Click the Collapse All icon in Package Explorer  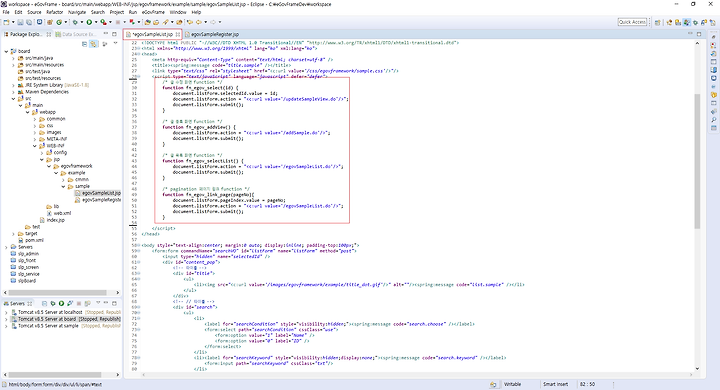pos(84,44)
